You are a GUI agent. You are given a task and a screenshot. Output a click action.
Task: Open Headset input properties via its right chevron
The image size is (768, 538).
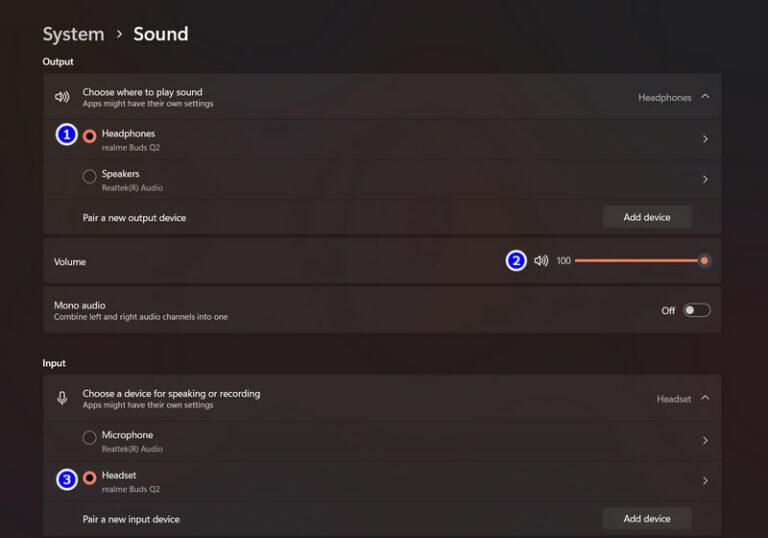tap(705, 481)
